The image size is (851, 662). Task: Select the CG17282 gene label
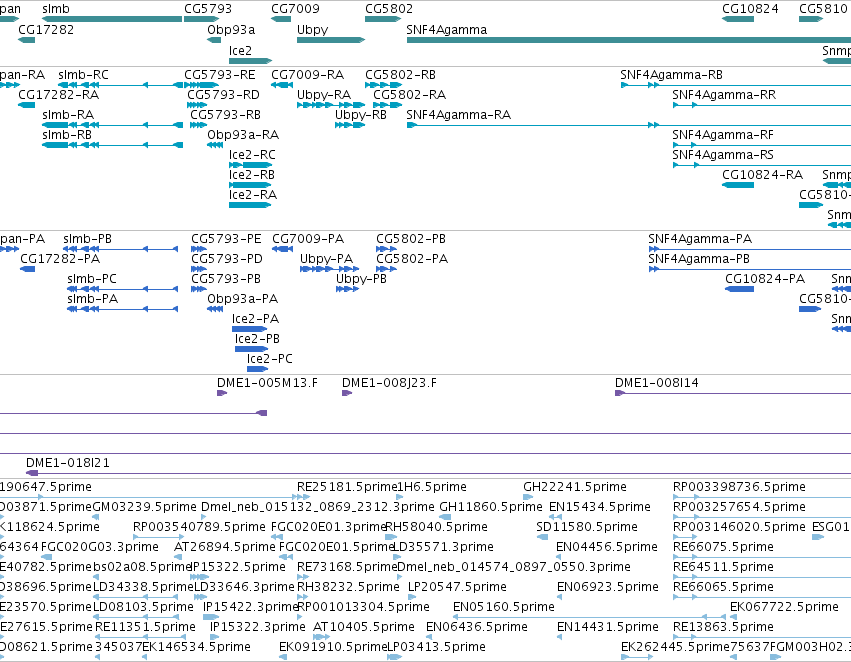(x=46, y=29)
